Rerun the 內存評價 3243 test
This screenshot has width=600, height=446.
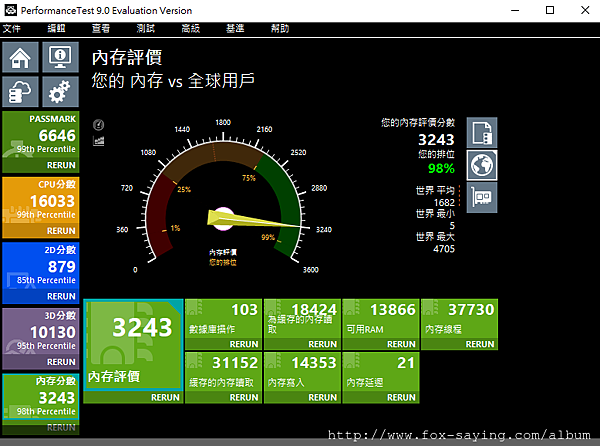[x=165, y=398]
